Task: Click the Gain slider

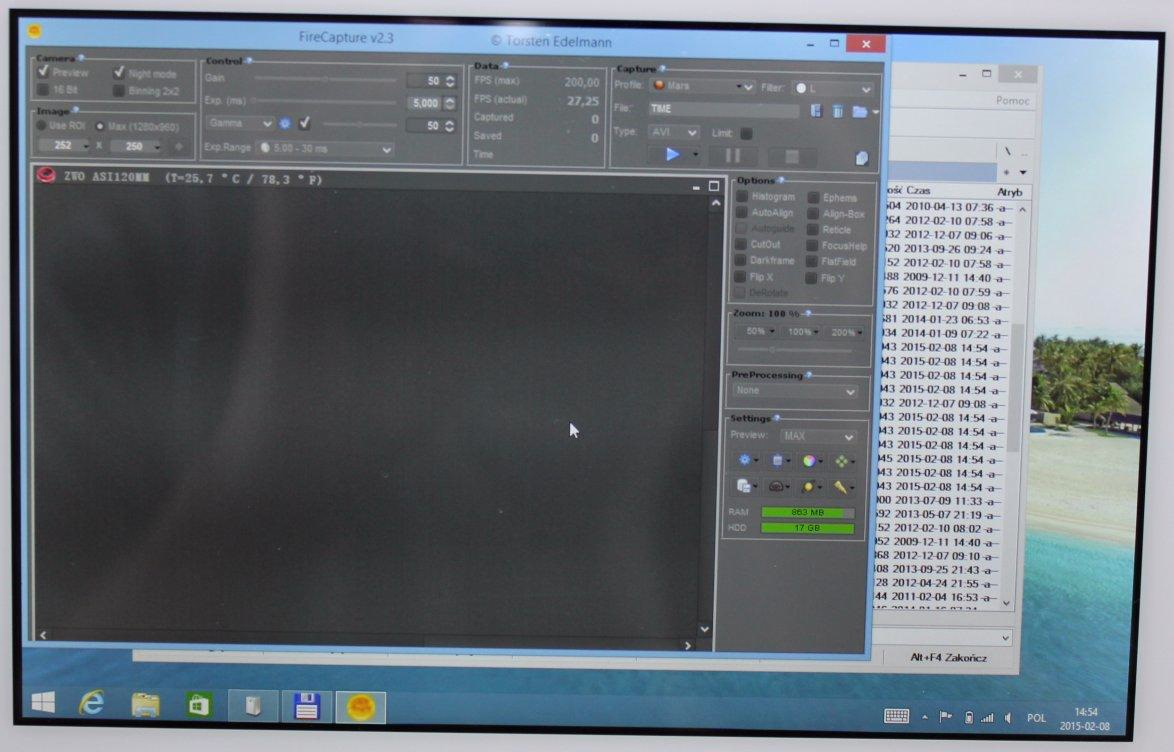Action: tap(325, 80)
